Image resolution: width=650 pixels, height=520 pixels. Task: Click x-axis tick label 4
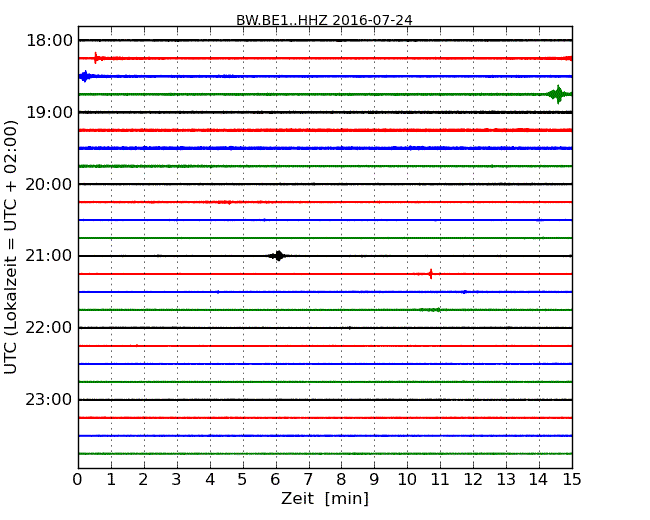(210, 479)
